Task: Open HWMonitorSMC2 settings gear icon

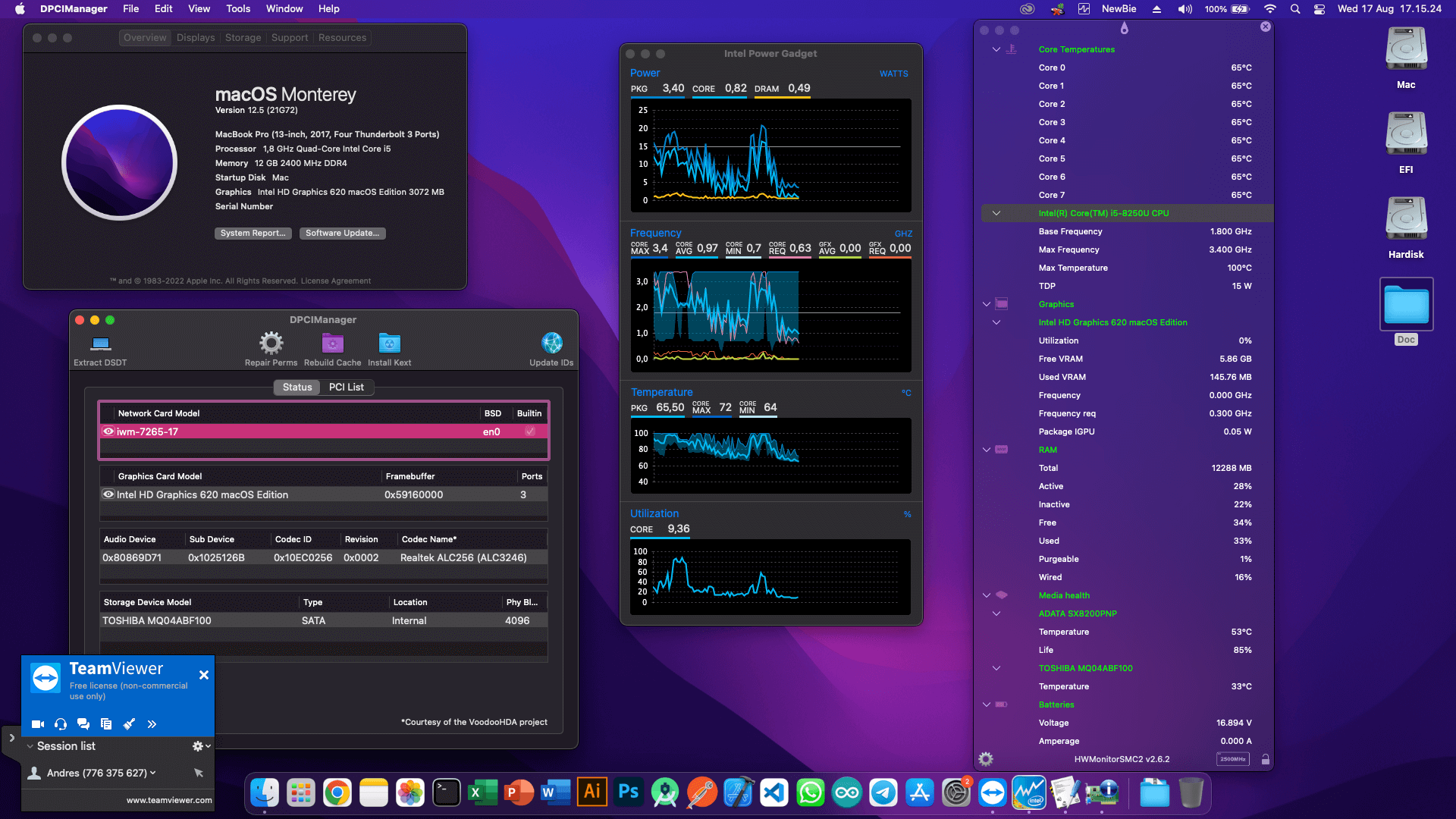Action: click(986, 759)
